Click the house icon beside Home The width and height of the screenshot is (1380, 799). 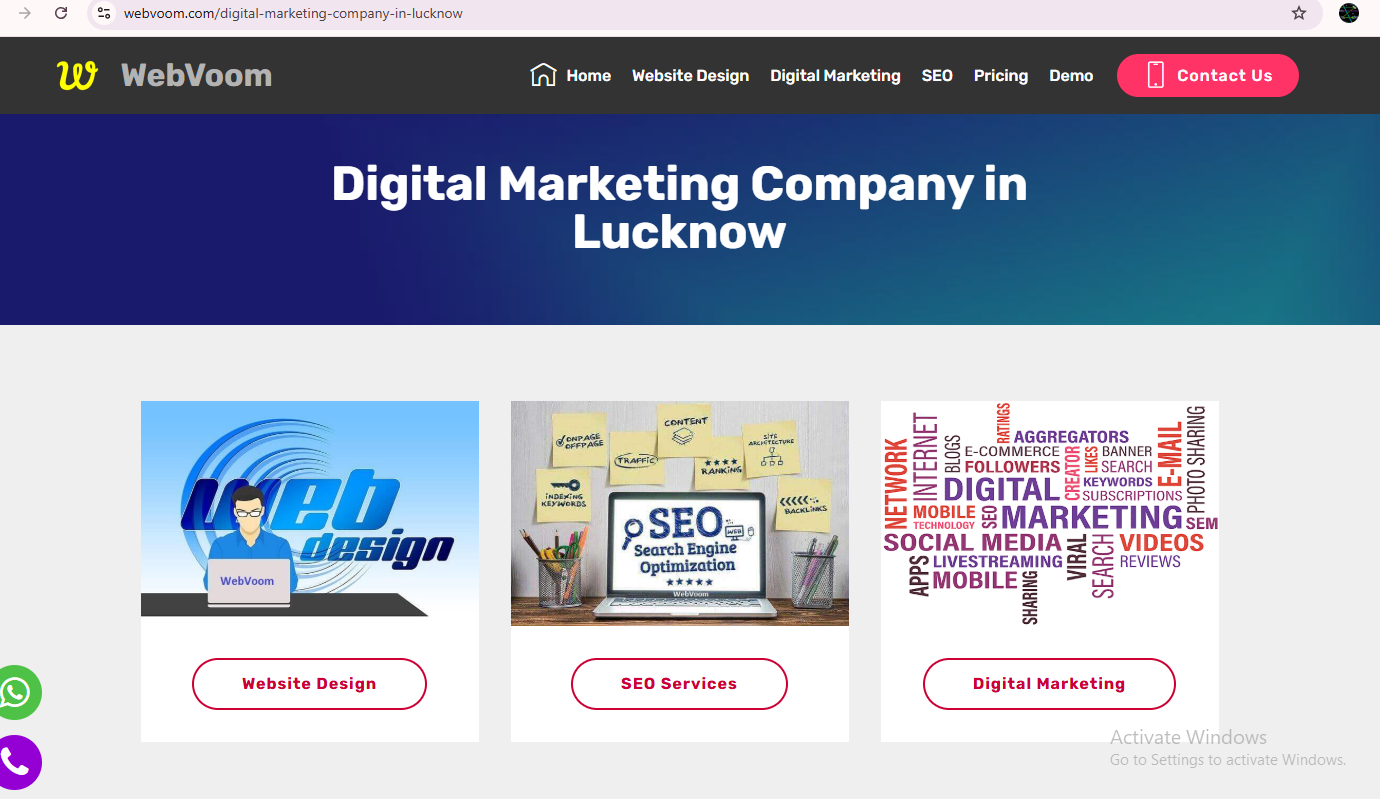543,75
